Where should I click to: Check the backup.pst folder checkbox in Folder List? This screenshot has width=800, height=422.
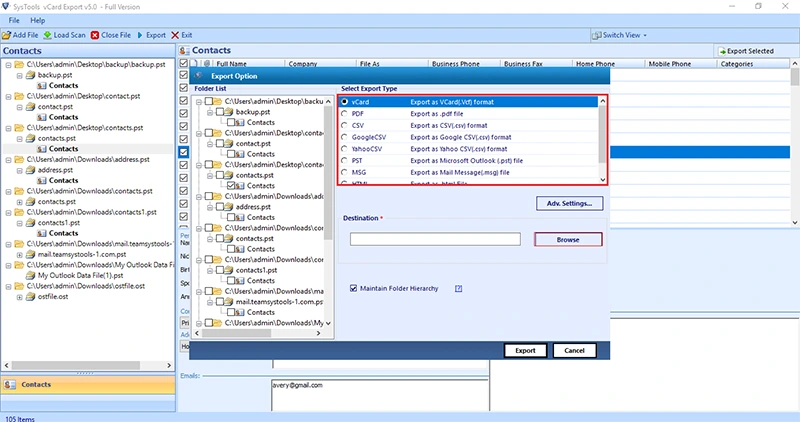coord(219,112)
